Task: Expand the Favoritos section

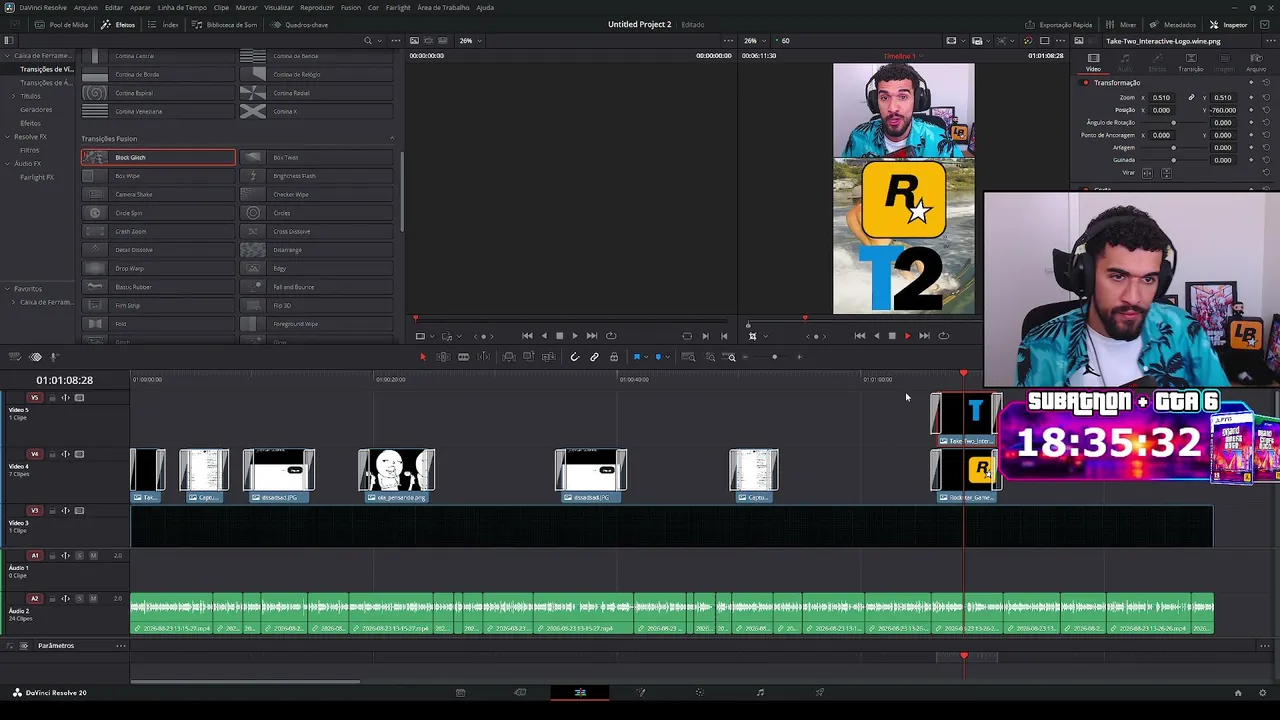Action: coord(7,289)
